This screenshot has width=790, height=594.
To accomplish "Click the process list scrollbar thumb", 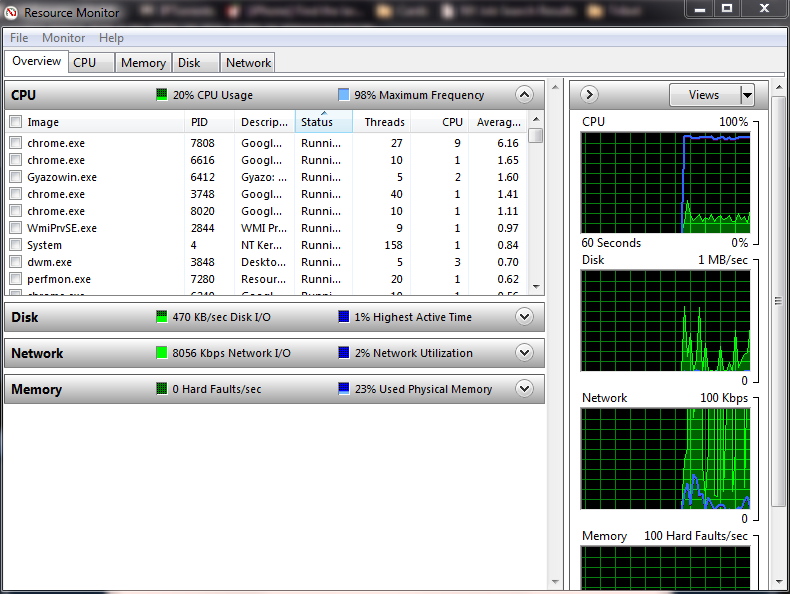I will [536, 136].
